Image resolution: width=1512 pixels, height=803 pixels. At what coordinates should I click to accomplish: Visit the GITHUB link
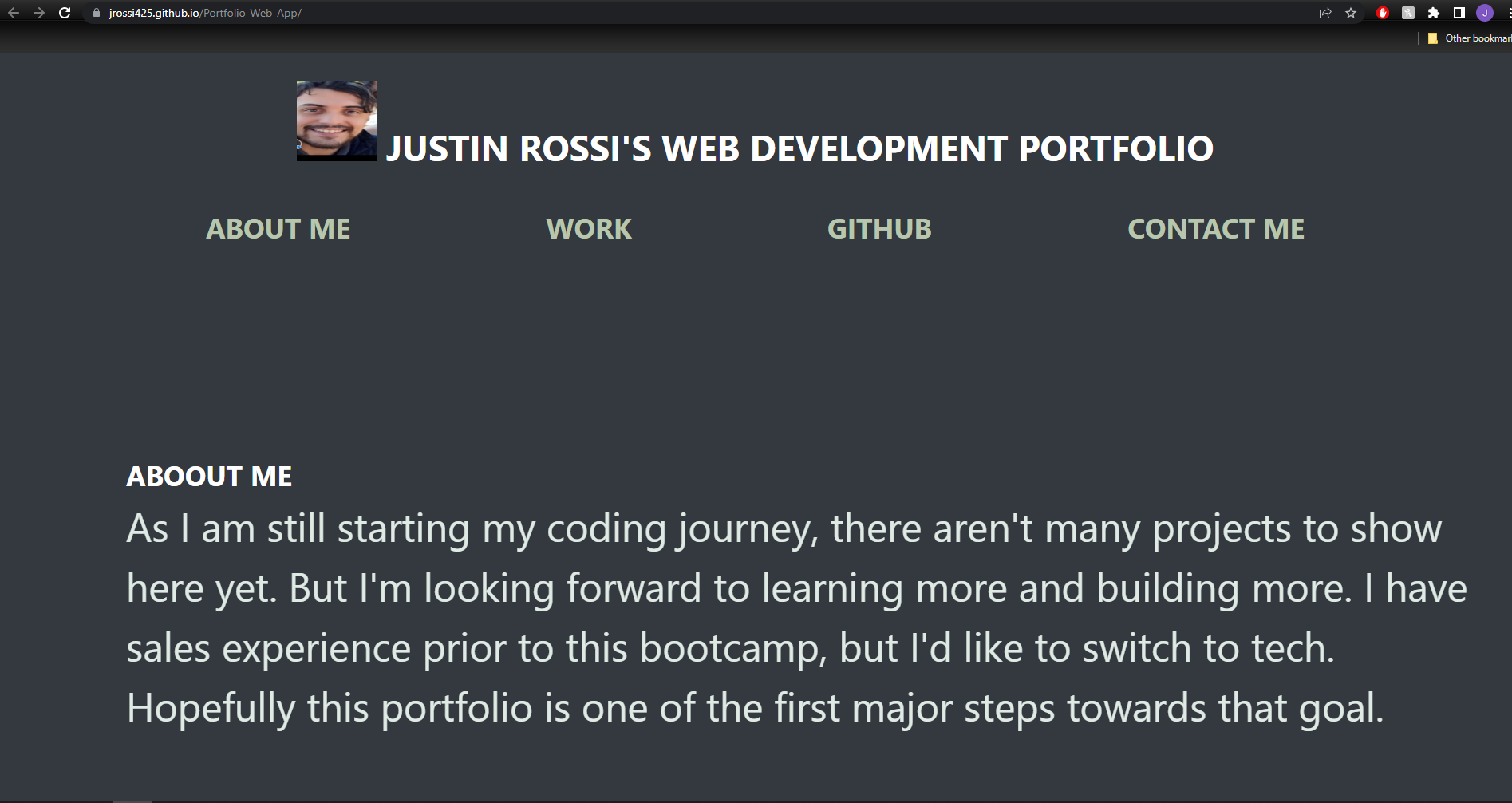pos(879,229)
